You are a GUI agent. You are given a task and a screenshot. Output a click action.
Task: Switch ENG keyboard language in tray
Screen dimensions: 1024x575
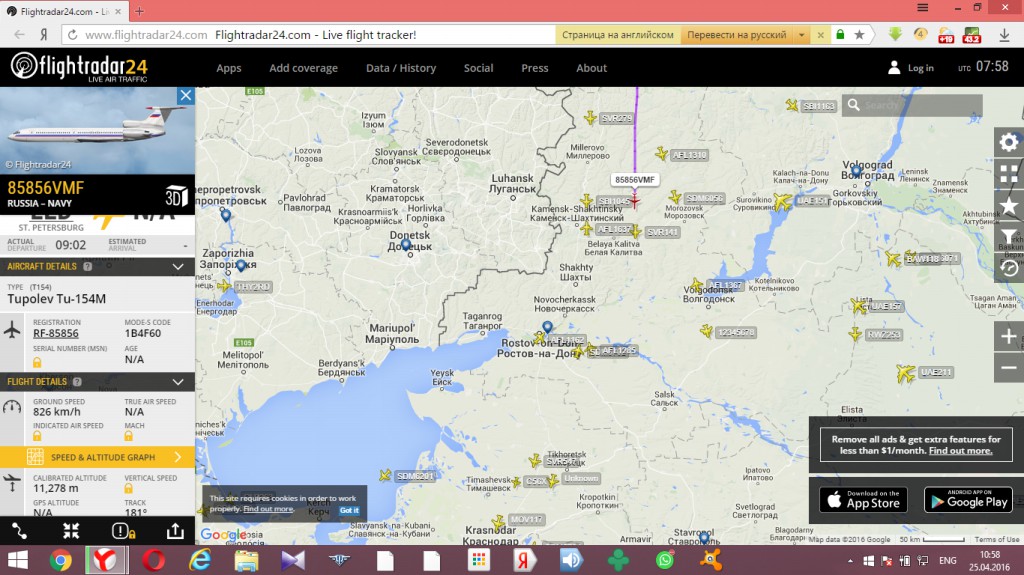(x=948, y=561)
